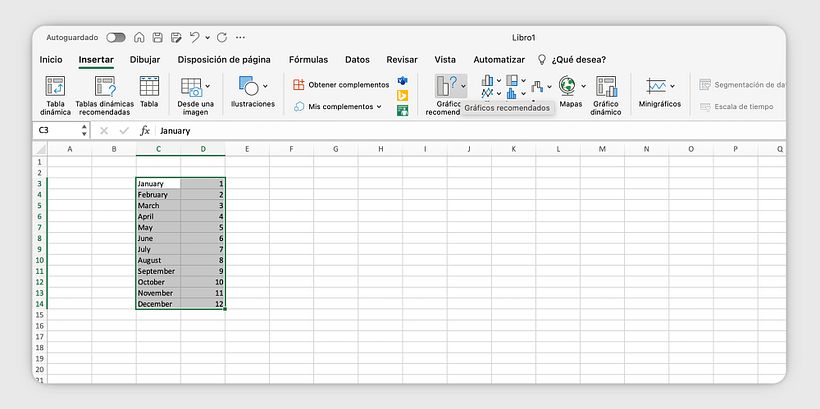Image resolution: width=820 pixels, height=409 pixels.
Task: Click the save-as pencil disk icon
Action: 176,38
